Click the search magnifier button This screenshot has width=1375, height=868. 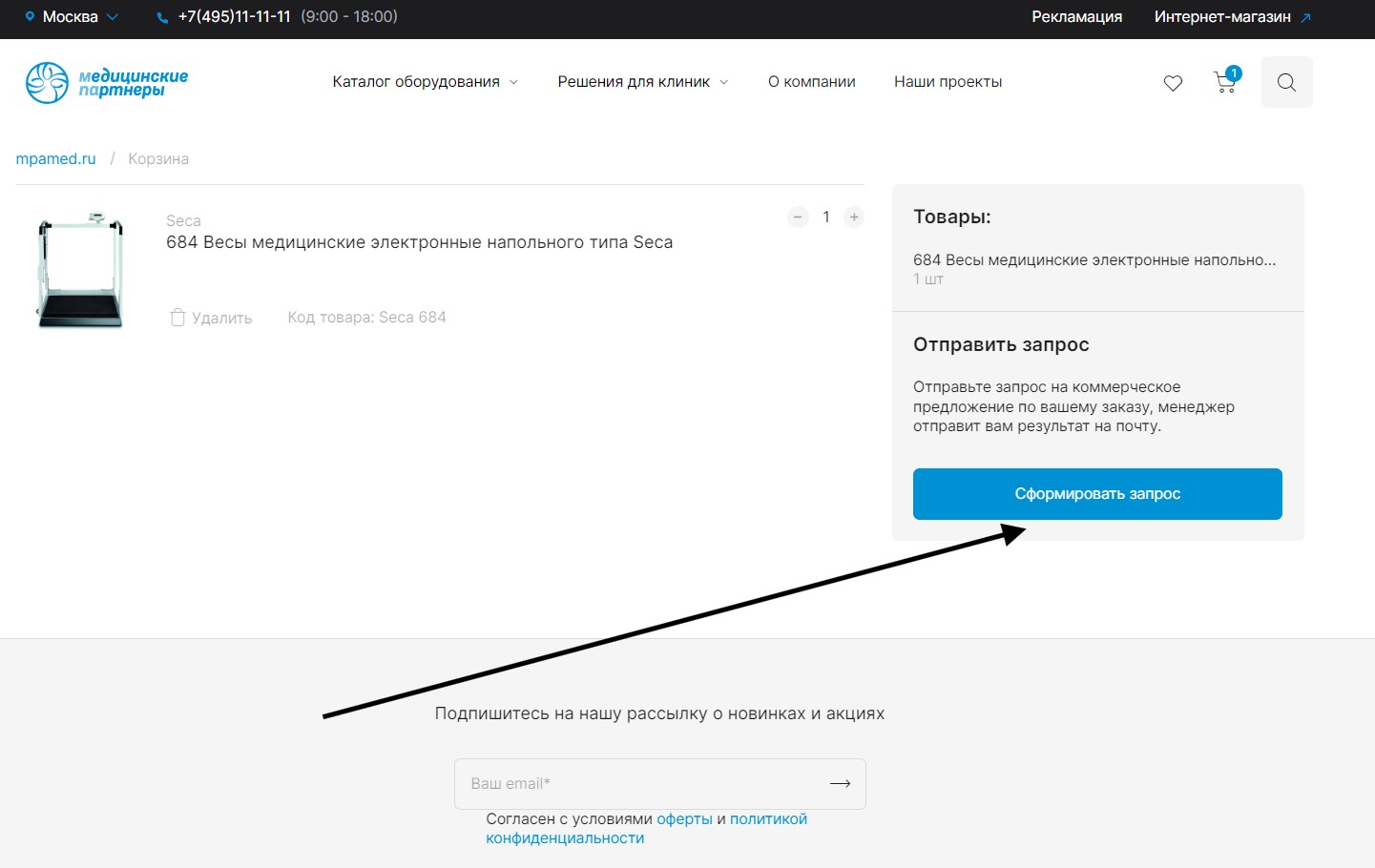[x=1286, y=82]
